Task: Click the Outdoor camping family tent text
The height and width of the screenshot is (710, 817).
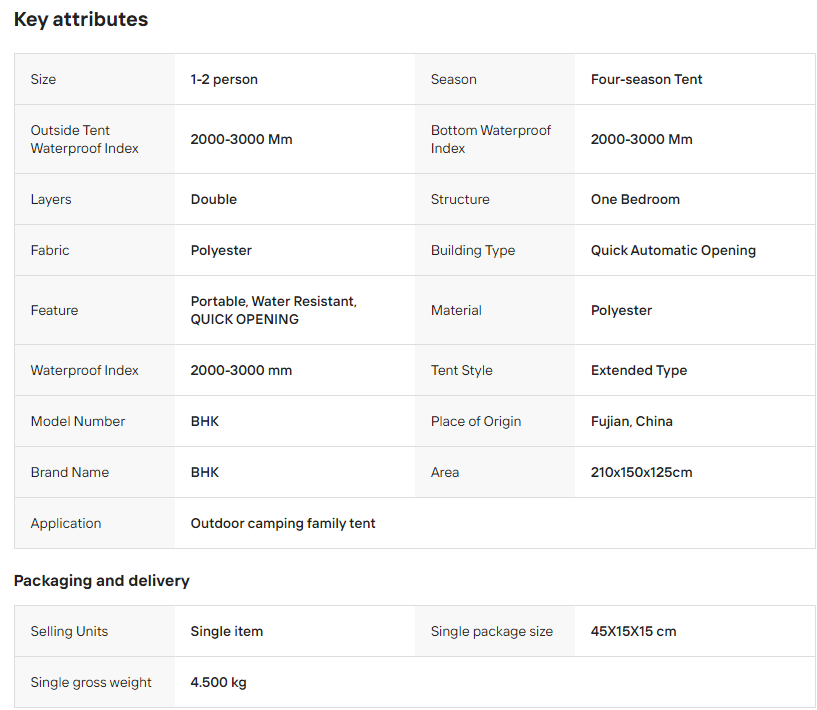Action: (283, 523)
